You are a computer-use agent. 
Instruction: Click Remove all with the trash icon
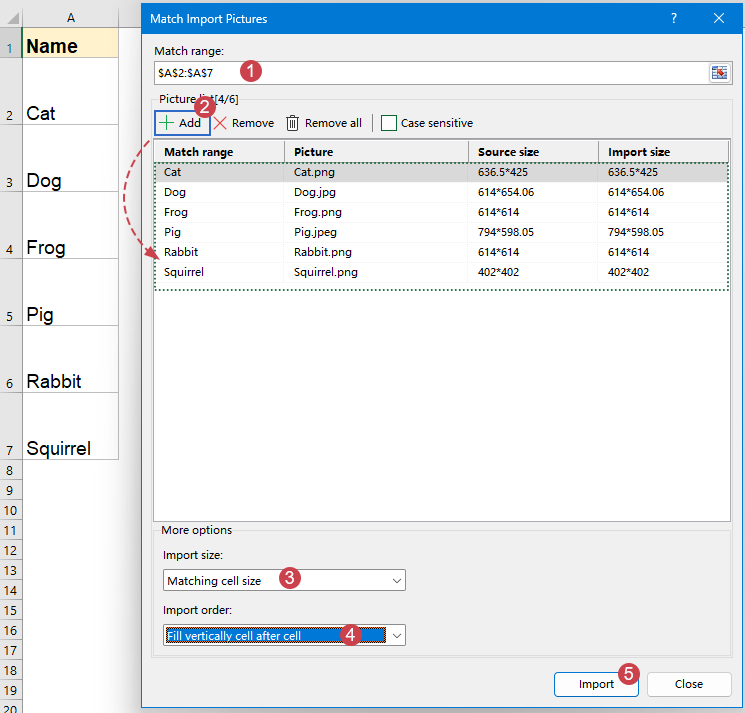pyautogui.click(x=323, y=123)
